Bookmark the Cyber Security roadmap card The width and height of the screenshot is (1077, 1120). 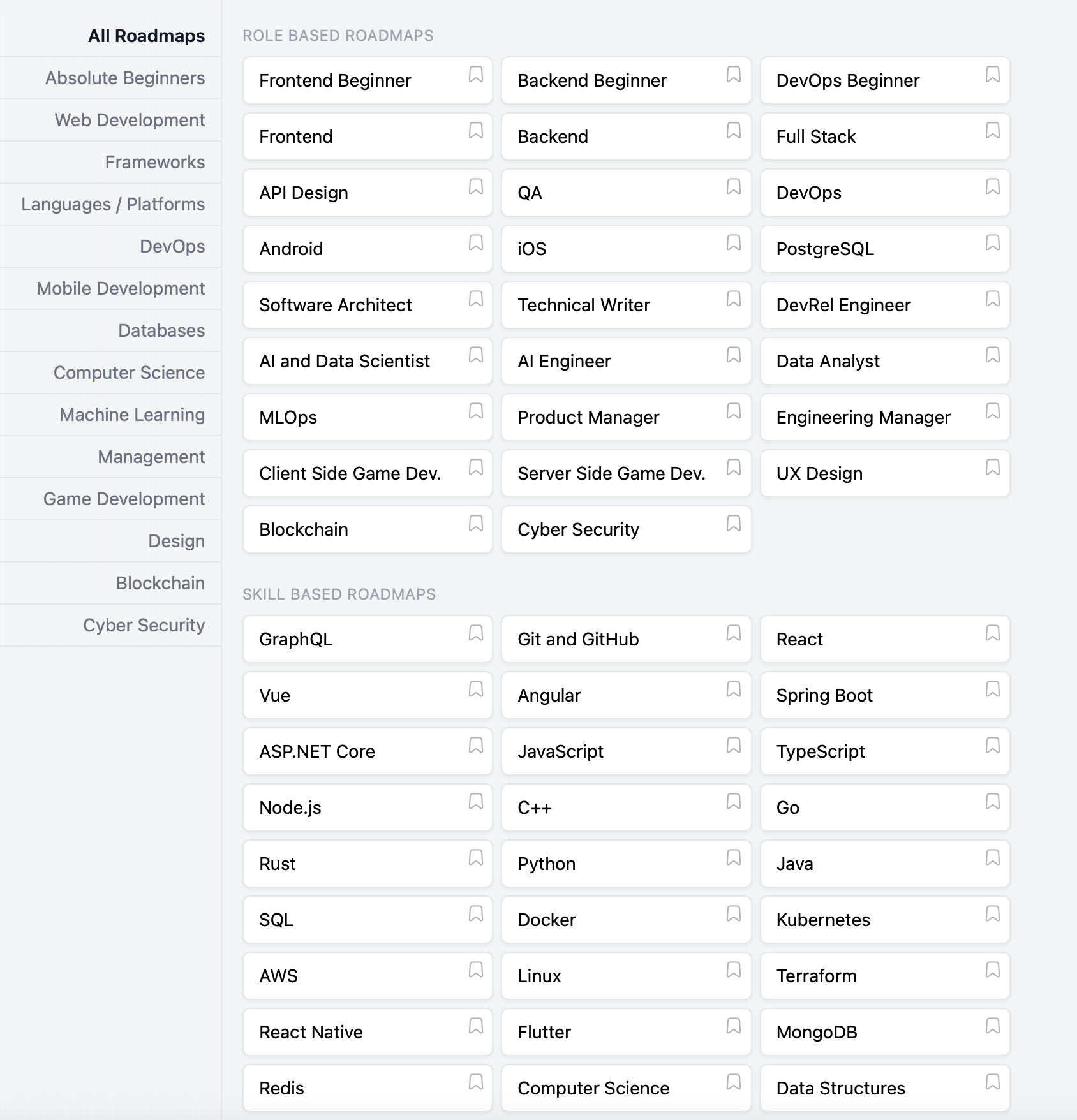[x=734, y=524]
